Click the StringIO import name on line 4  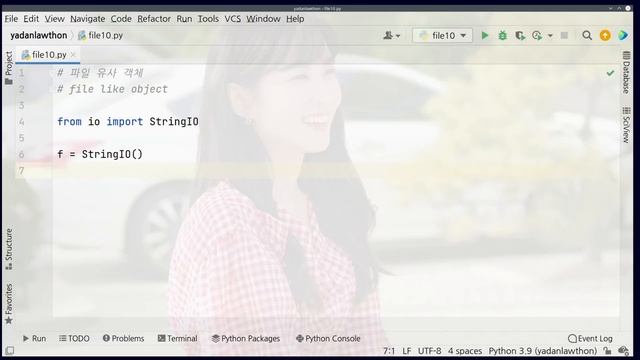point(174,122)
